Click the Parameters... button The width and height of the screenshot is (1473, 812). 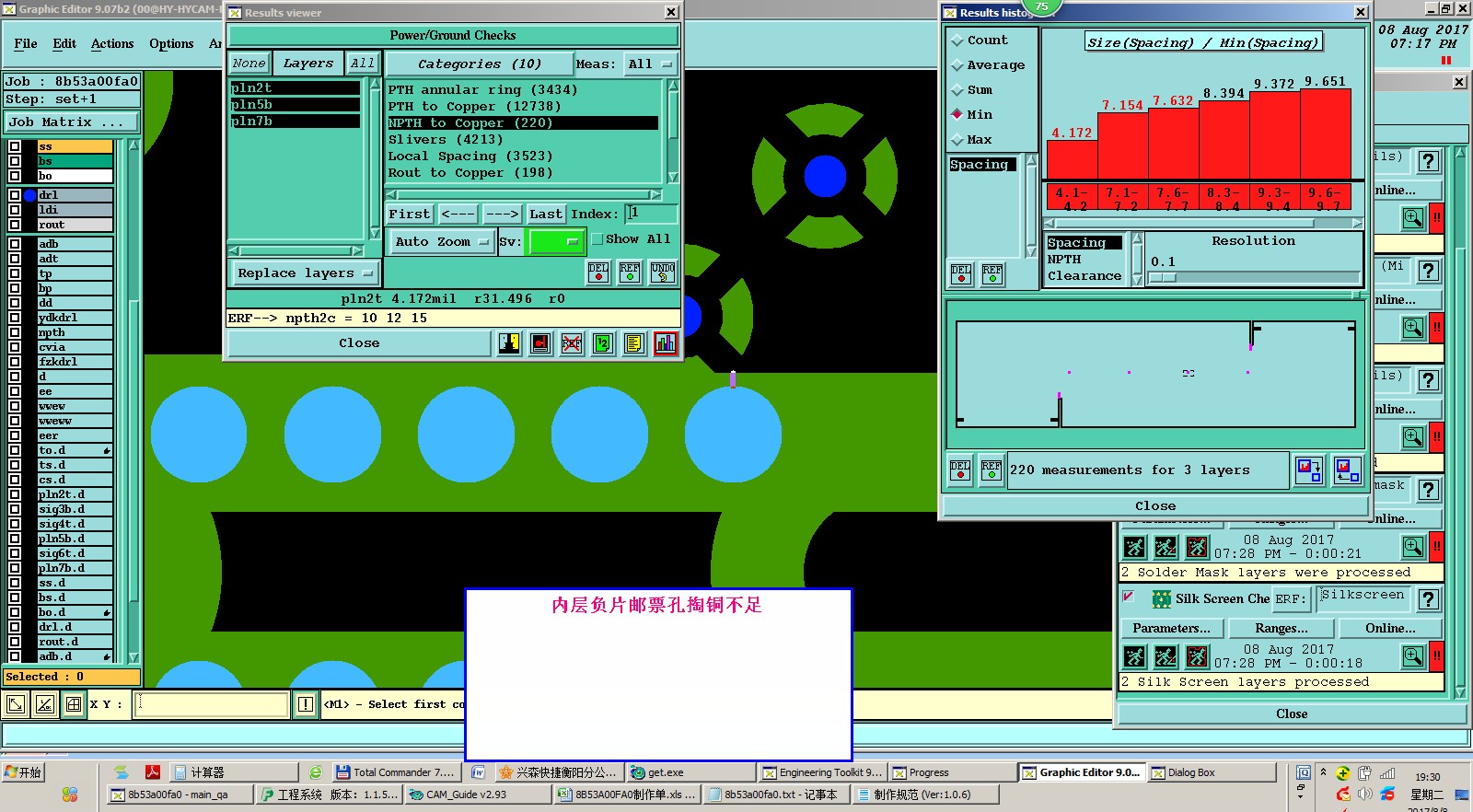[1171, 629]
